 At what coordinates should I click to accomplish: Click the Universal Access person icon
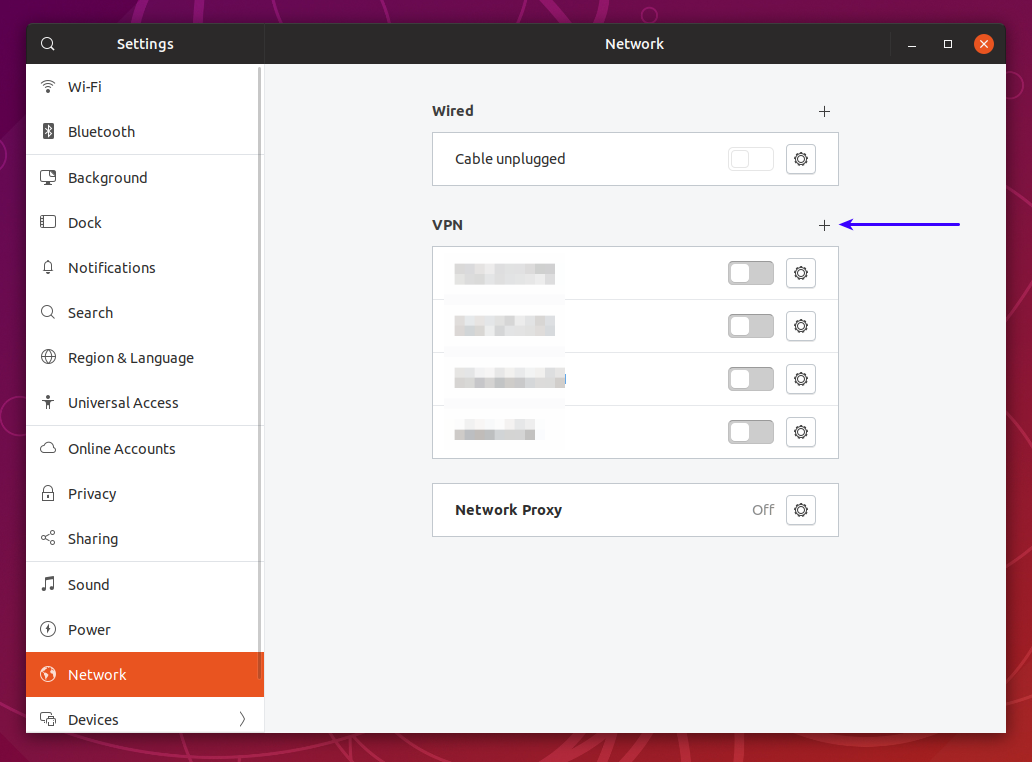click(x=48, y=402)
